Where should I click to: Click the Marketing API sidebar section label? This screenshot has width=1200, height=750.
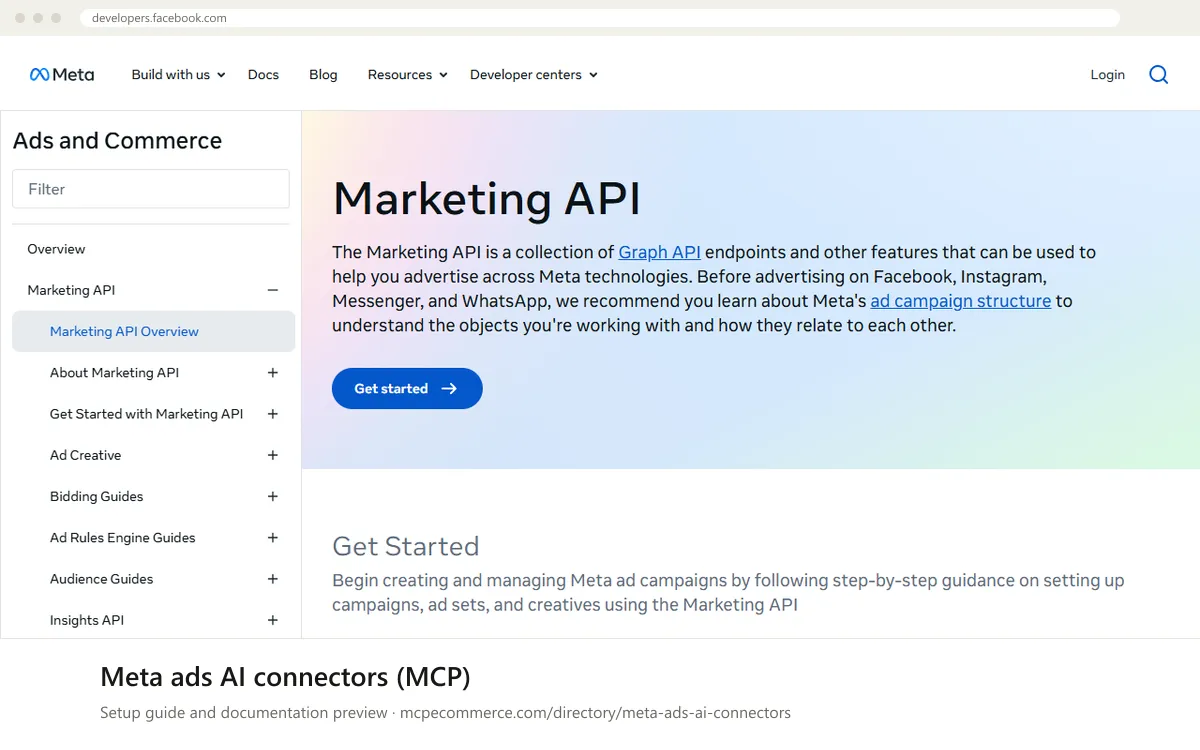[x=71, y=290]
